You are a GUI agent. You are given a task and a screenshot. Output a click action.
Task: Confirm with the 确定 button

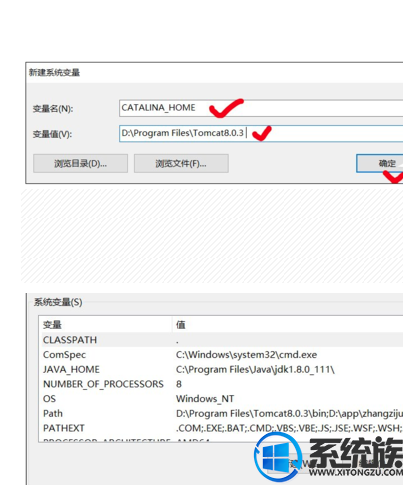(380, 163)
